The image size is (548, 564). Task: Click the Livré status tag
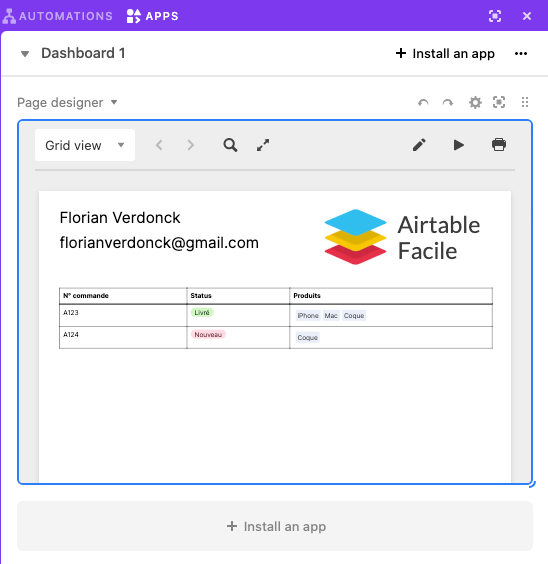202,313
